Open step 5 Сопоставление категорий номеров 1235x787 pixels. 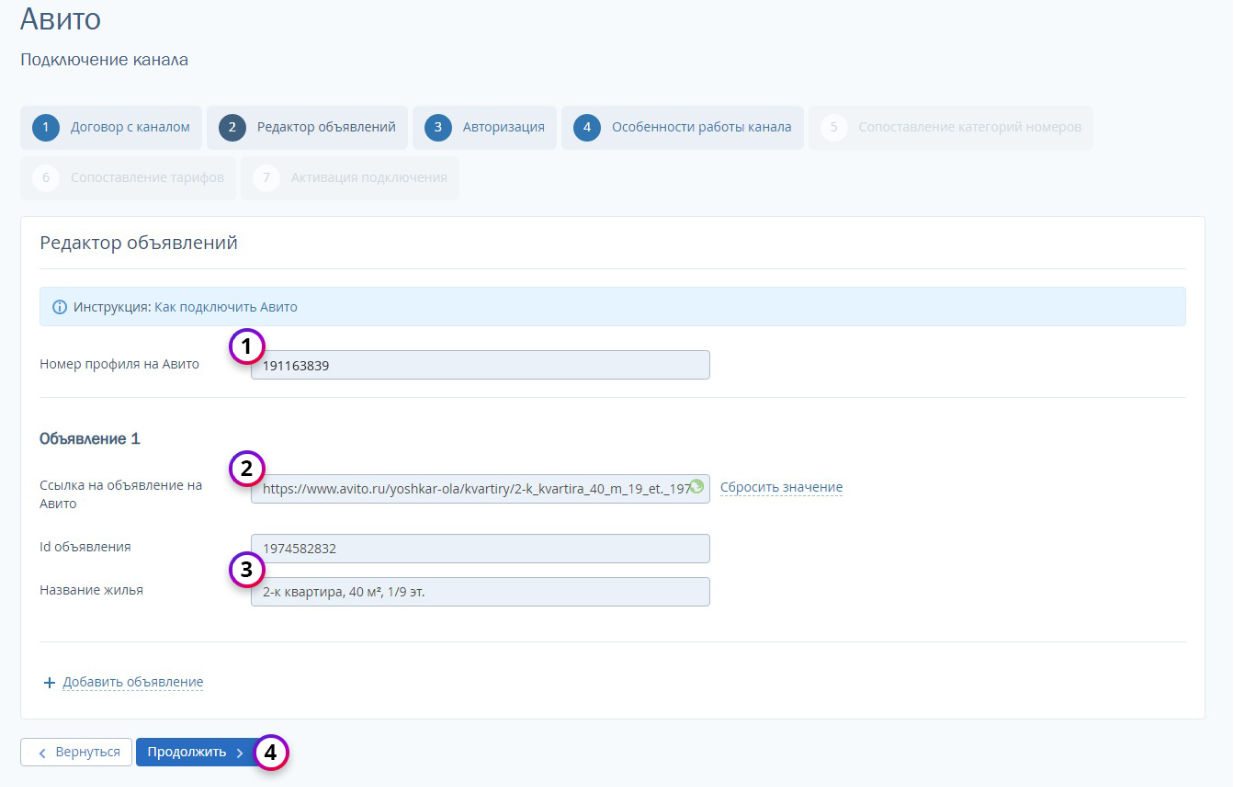pyautogui.click(x=951, y=128)
